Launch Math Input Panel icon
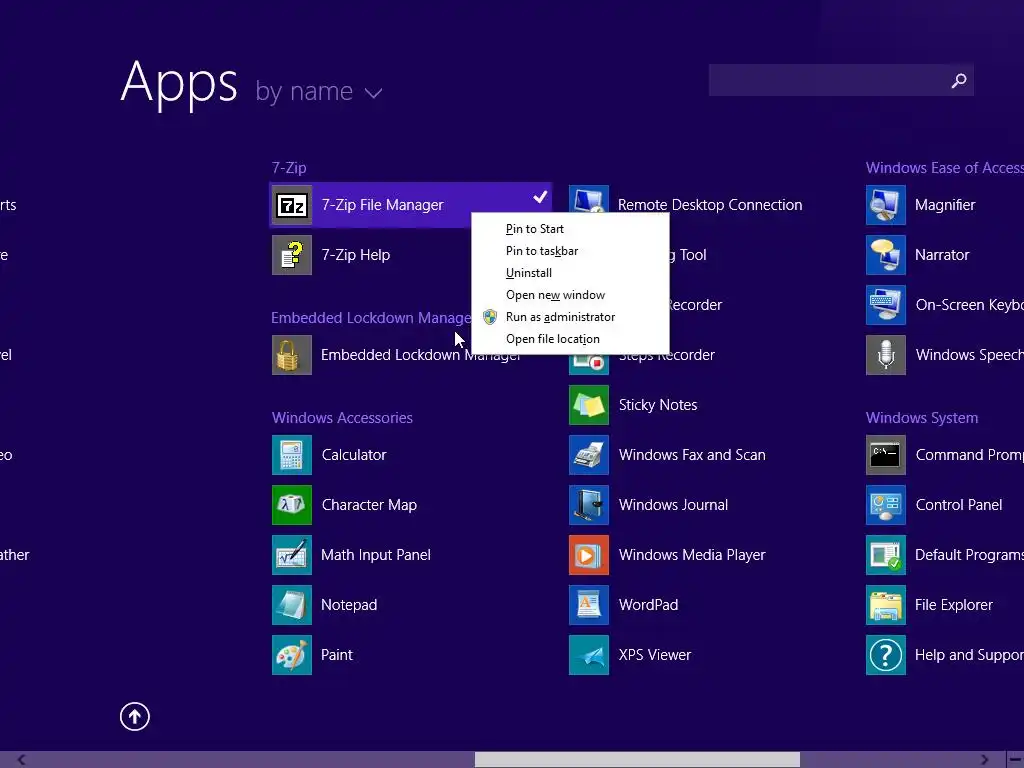This screenshot has width=1024, height=768. [291, 555]
